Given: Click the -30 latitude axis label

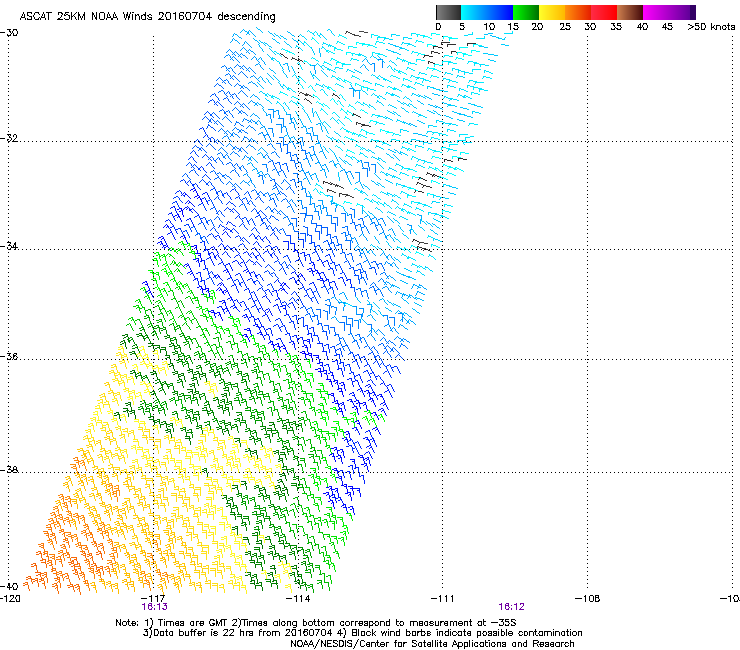Looking at the screenshot, I should point(9,33).
